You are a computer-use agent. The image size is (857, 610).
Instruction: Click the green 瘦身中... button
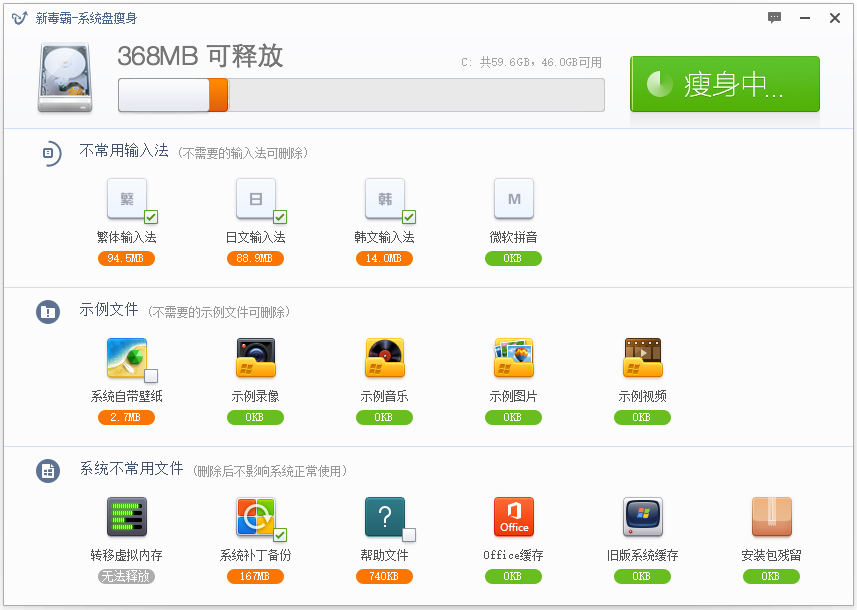pos(725,84)
